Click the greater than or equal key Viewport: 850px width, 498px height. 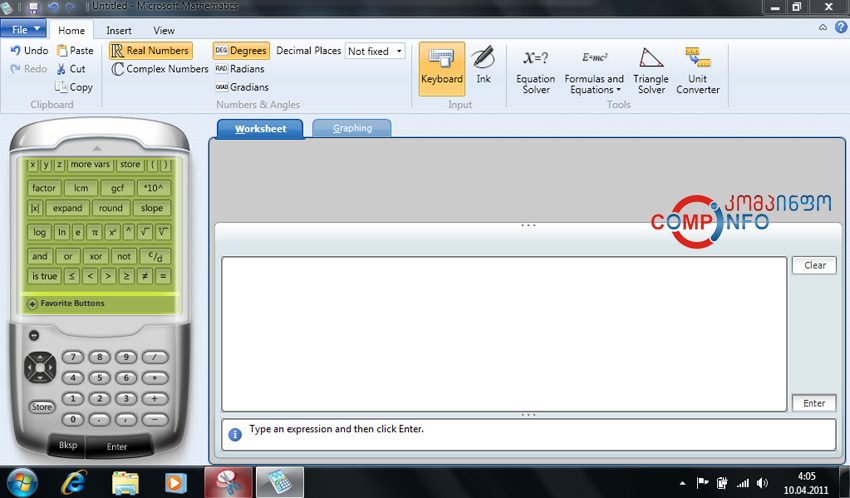[x=126, y=276]
